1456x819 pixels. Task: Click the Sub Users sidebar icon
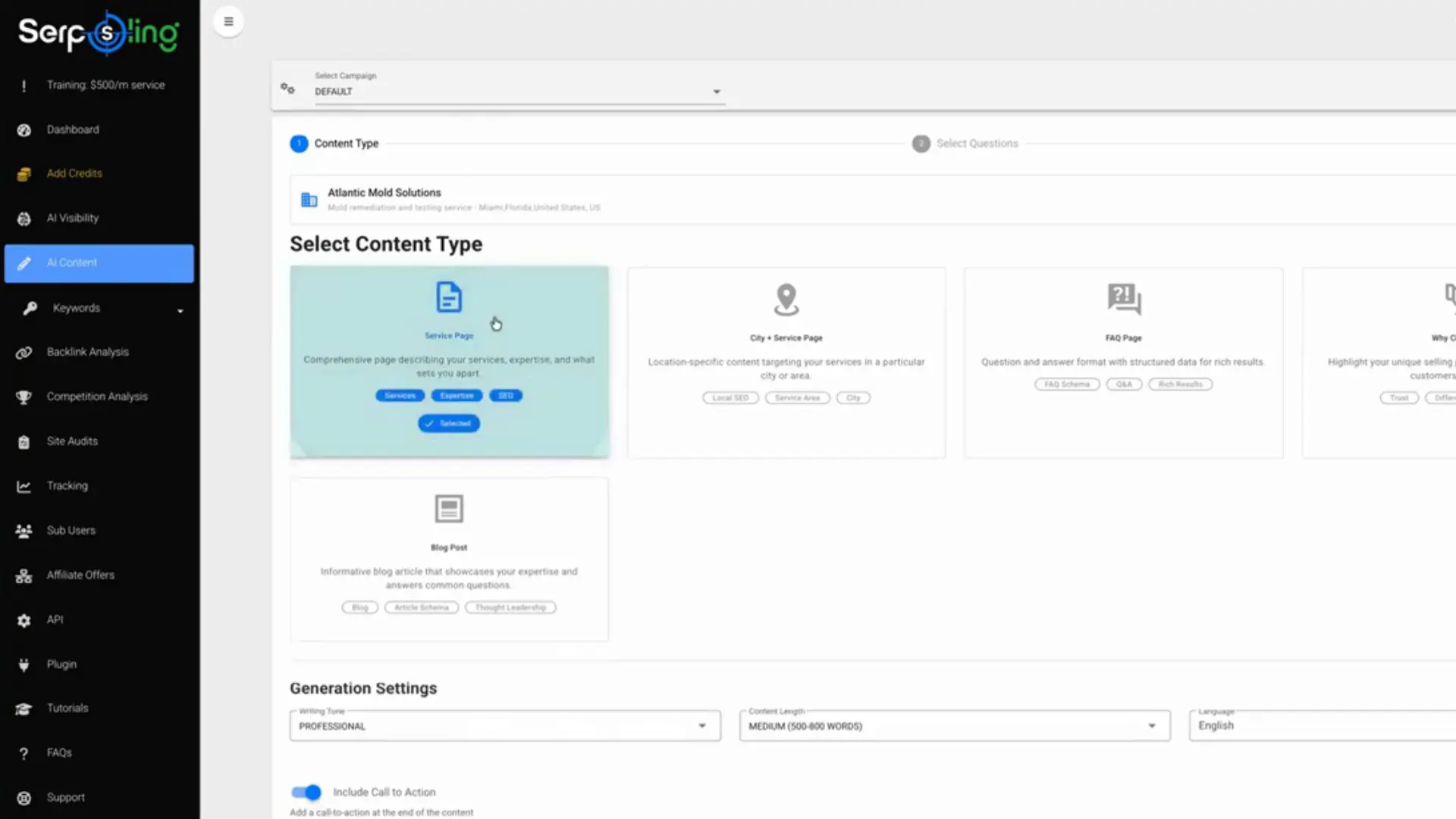pos(24,530)
